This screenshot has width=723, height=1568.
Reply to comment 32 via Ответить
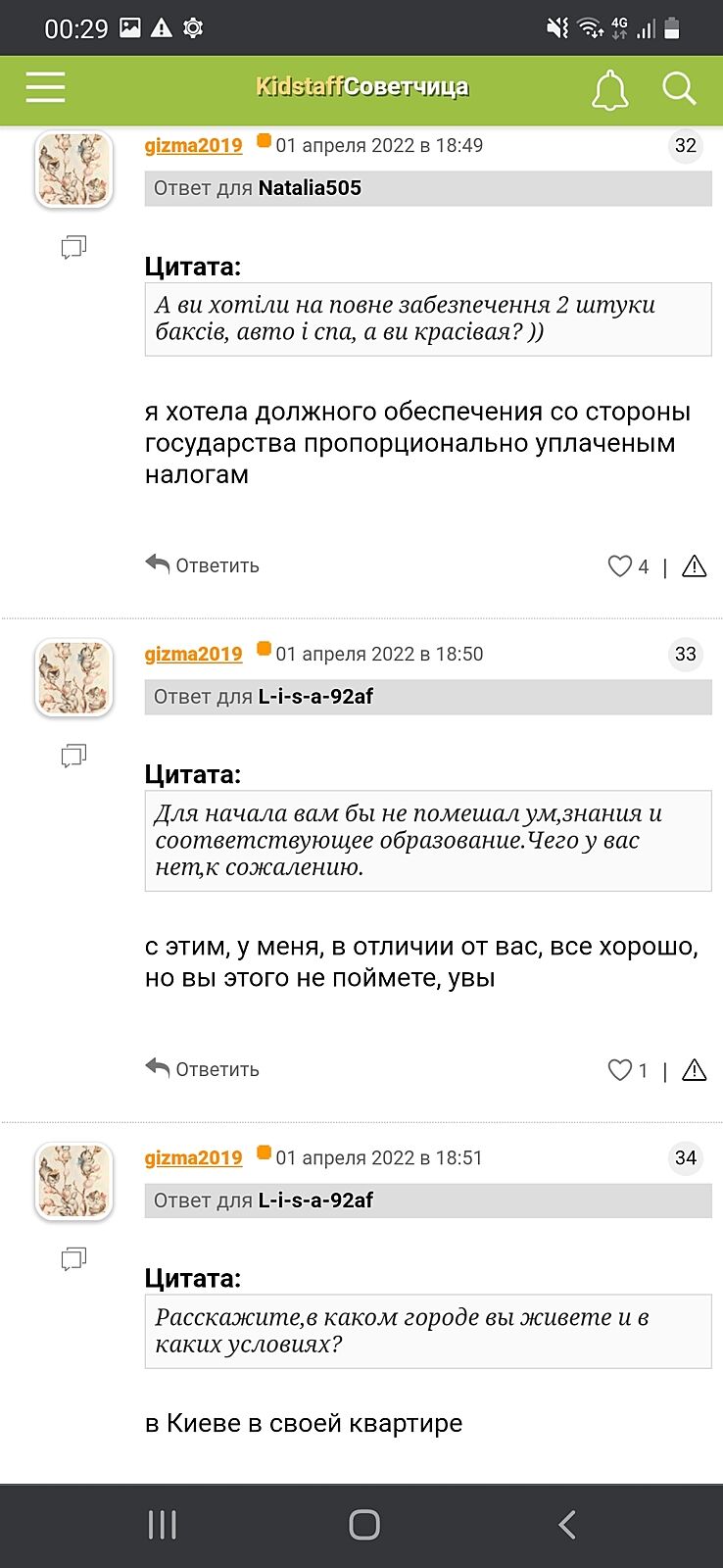pyautogui.click(x=203, y=565)
